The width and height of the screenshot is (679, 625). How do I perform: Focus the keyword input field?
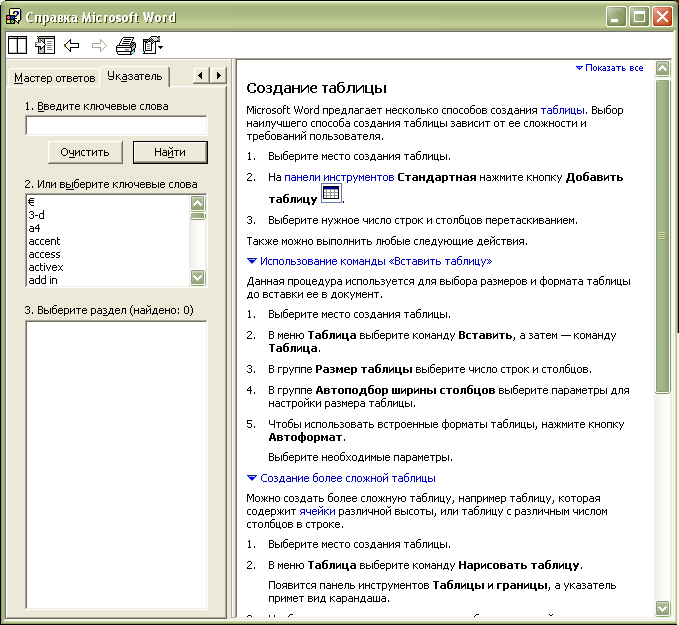click(116, 126)
